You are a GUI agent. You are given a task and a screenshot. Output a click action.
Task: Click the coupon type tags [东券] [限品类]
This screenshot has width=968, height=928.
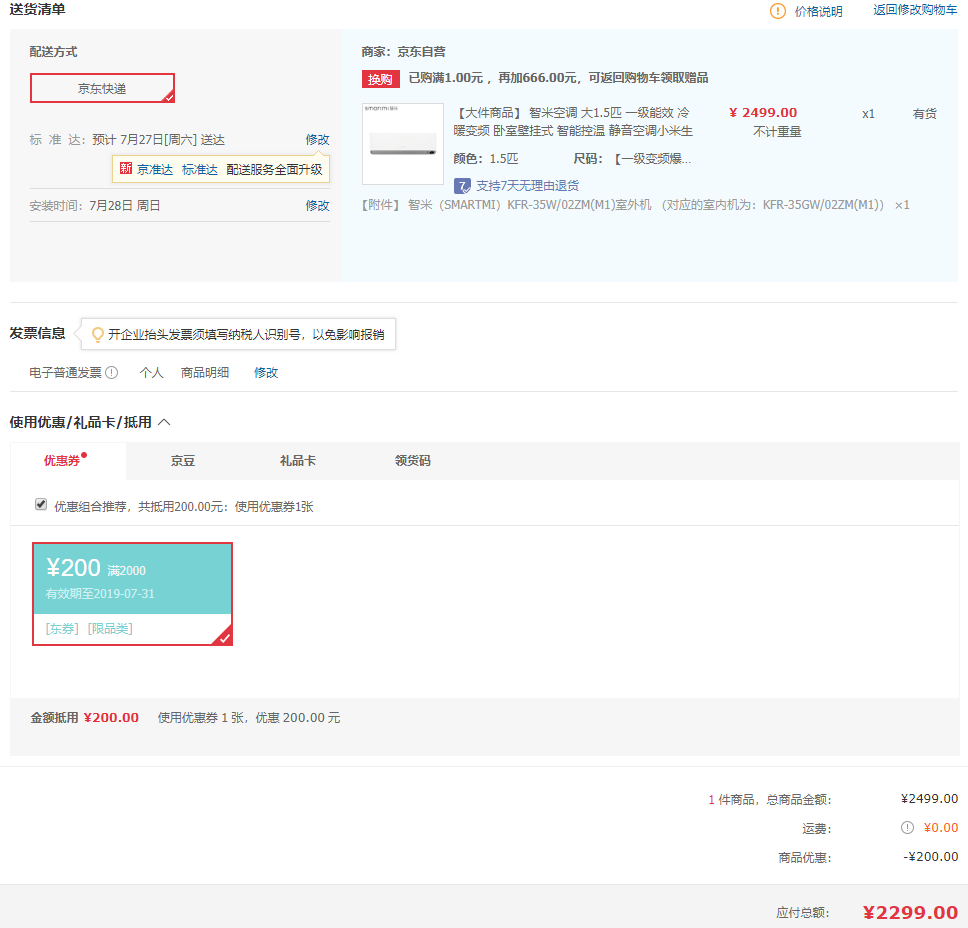(89, 629)
